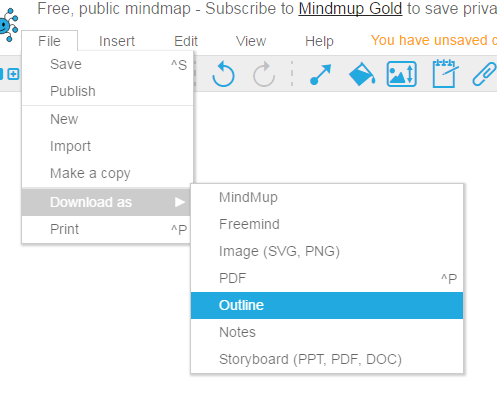Click the undo arrow icon
Viewport: 497px width, 393px height.
point(223,74)
